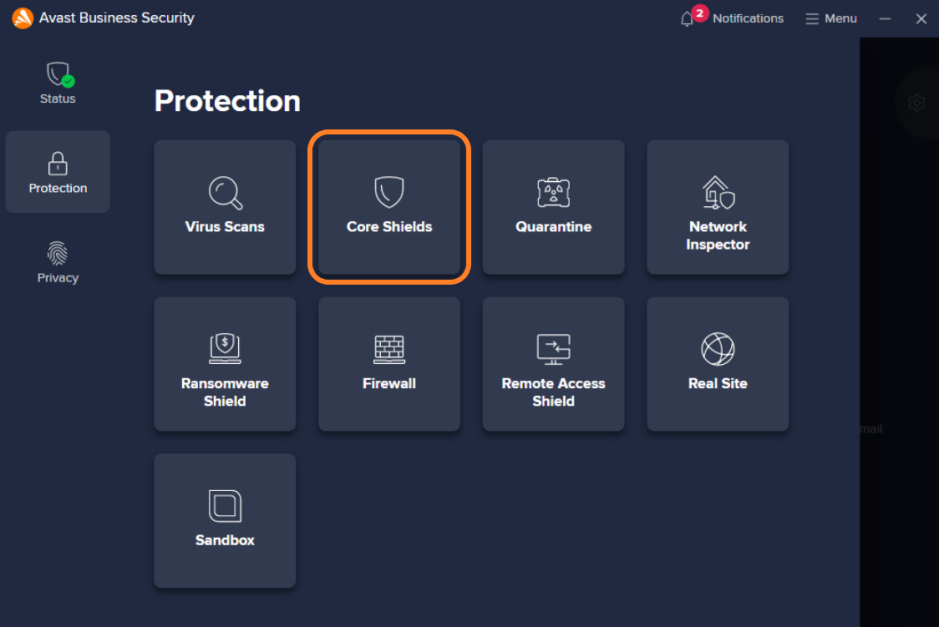
Task: Open Notifications with the bell icon
Action: [732, 18]
